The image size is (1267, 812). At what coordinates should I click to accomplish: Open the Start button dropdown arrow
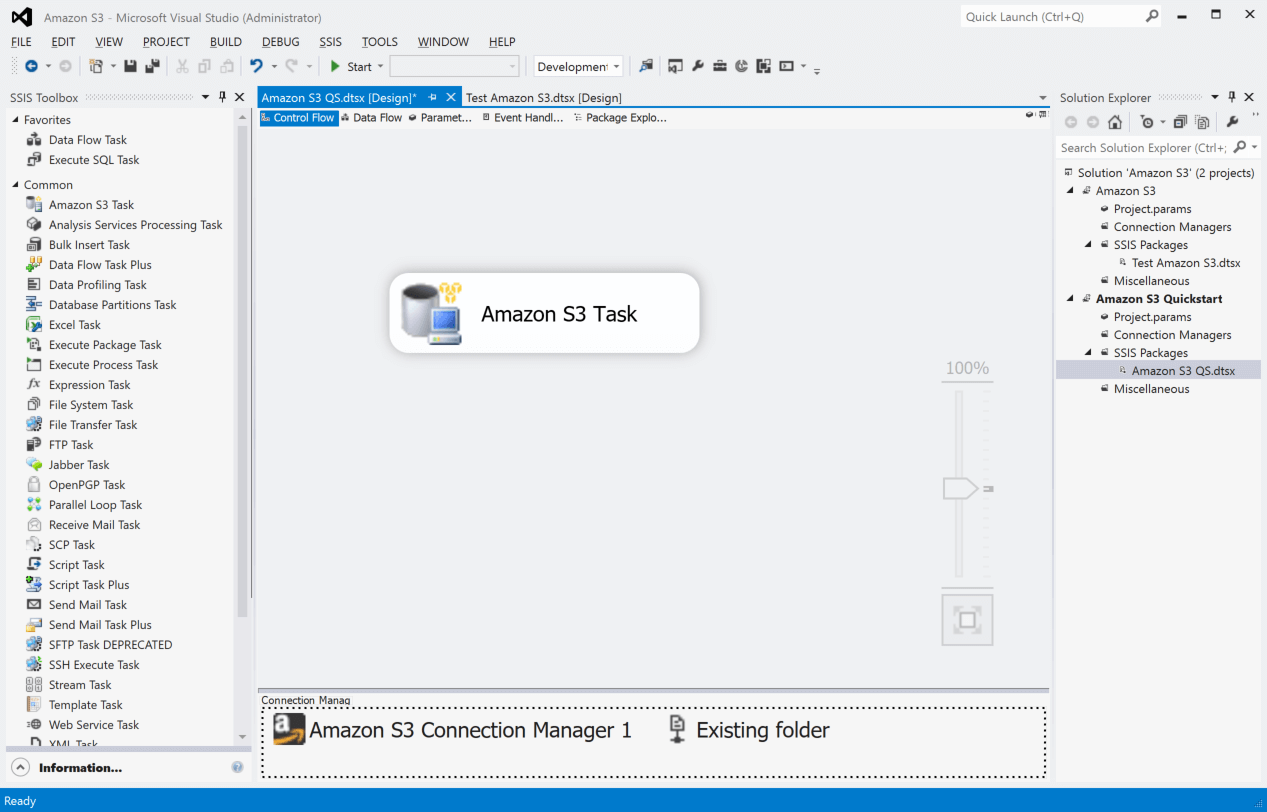click(x=380, y=67)
